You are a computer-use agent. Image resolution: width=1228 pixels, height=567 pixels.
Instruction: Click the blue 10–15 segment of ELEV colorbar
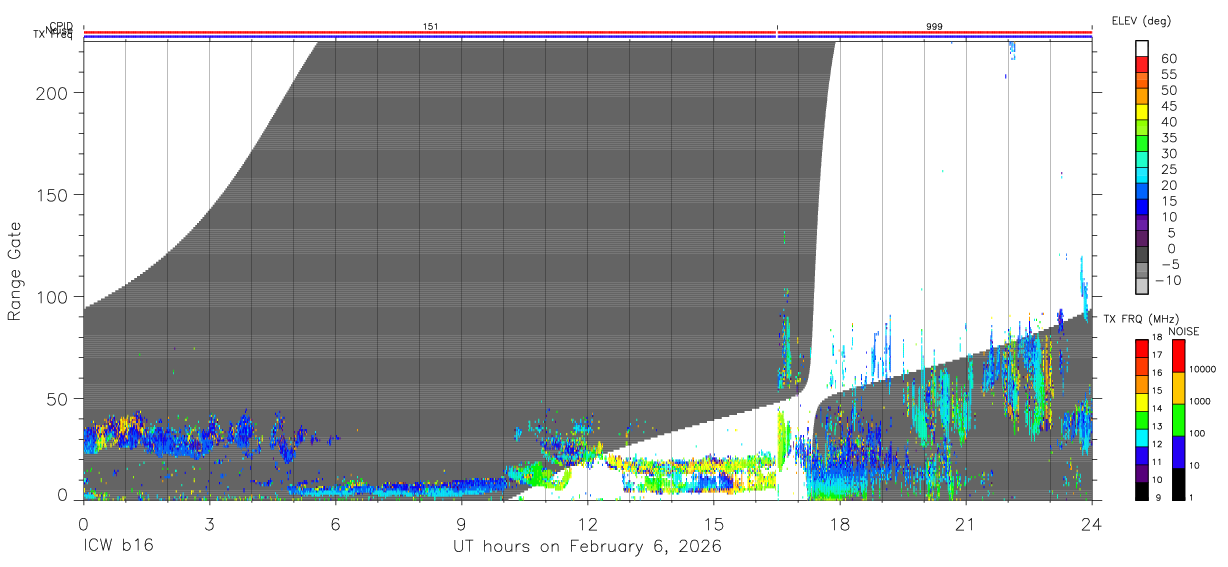1142,206
